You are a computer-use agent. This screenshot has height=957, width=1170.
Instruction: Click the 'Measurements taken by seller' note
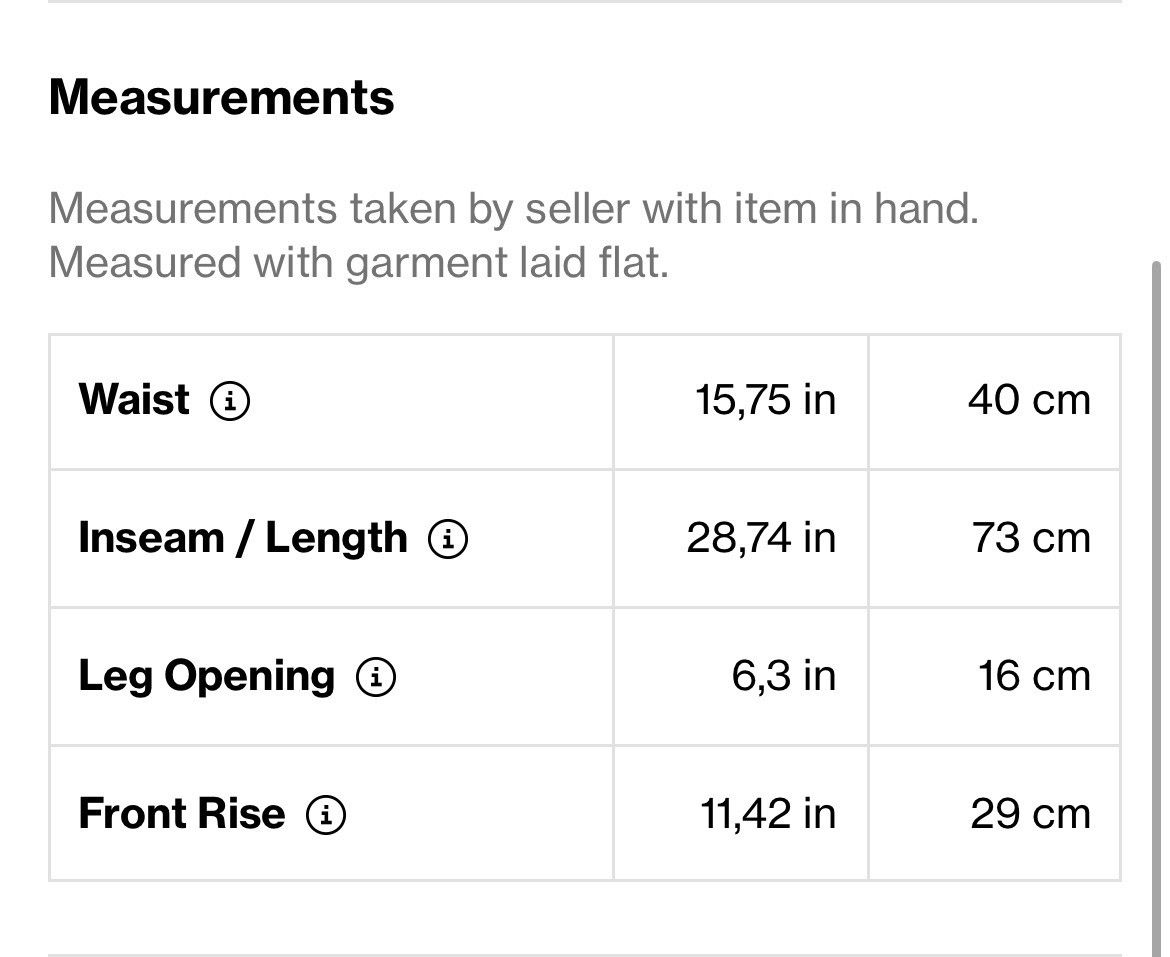tap(513, 208)
